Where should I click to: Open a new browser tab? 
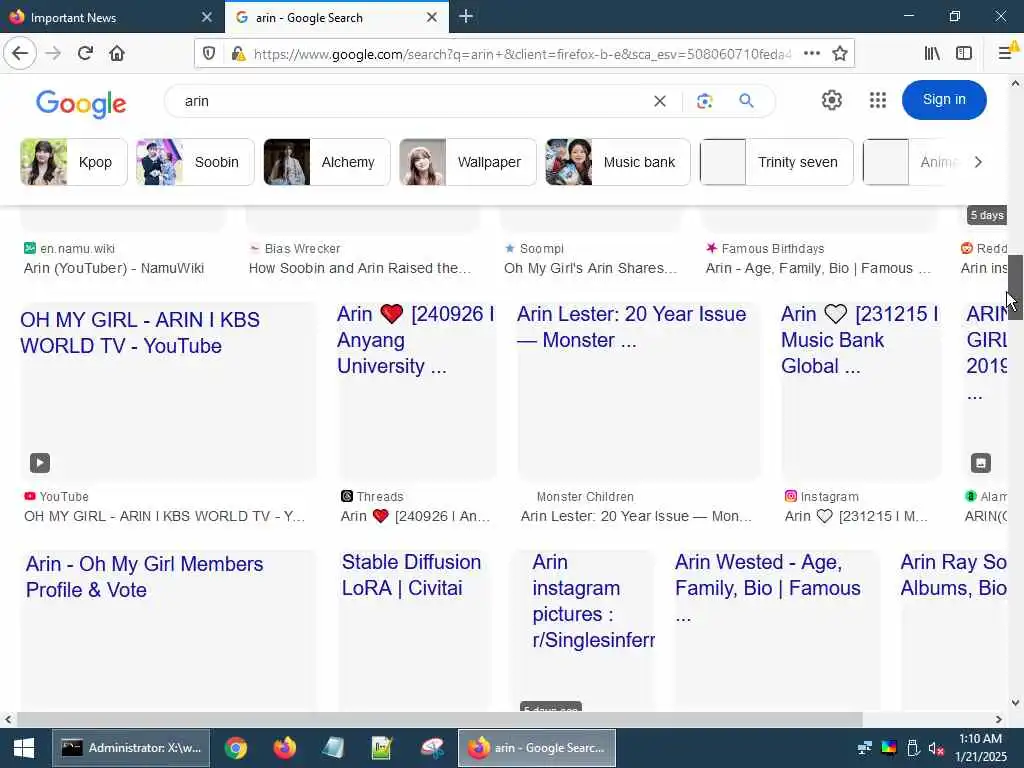click(466, 16)
